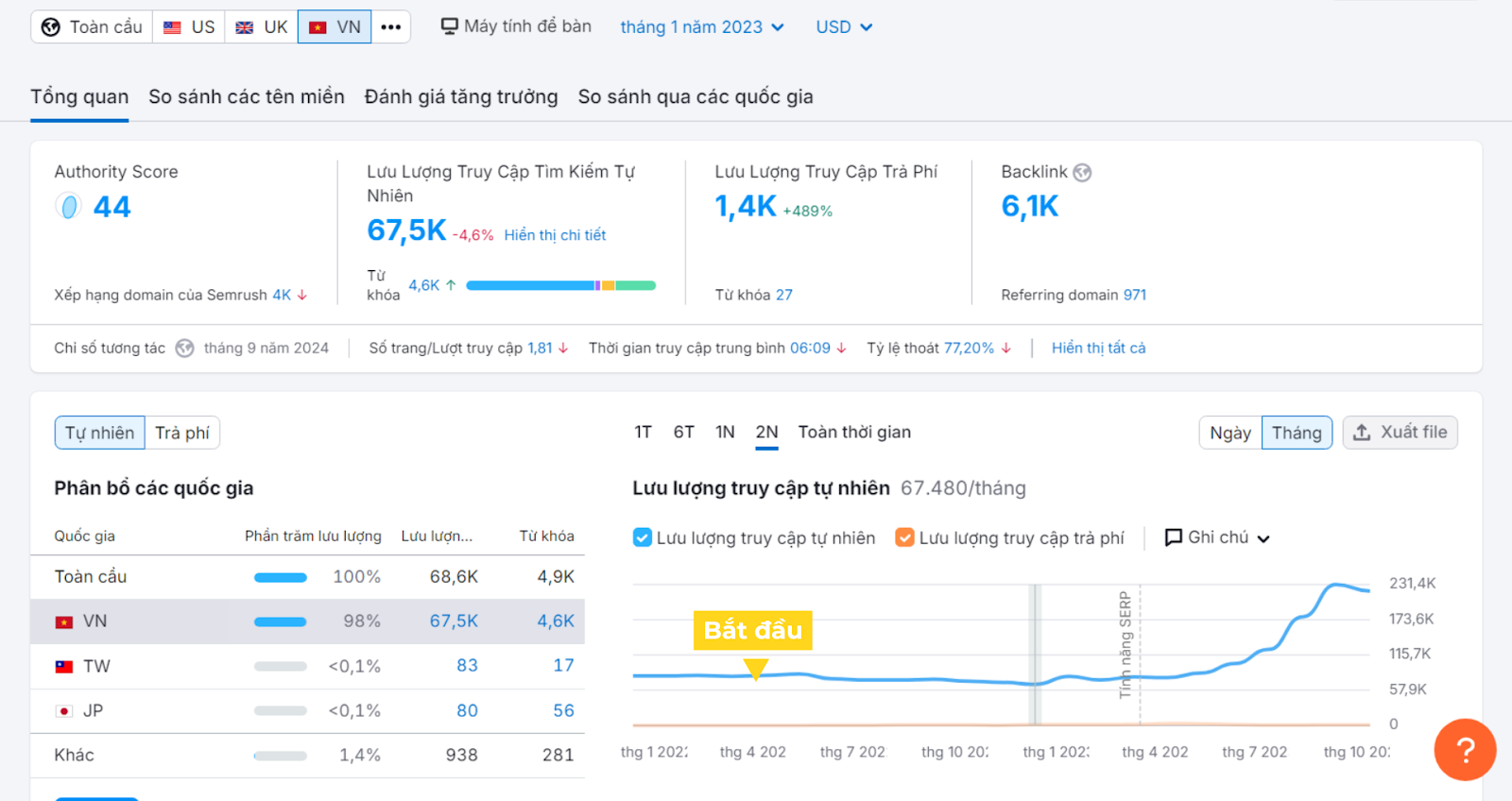
Task: Click down arrow by Semrush rank 4K
Action: click(x=302, y=296)
